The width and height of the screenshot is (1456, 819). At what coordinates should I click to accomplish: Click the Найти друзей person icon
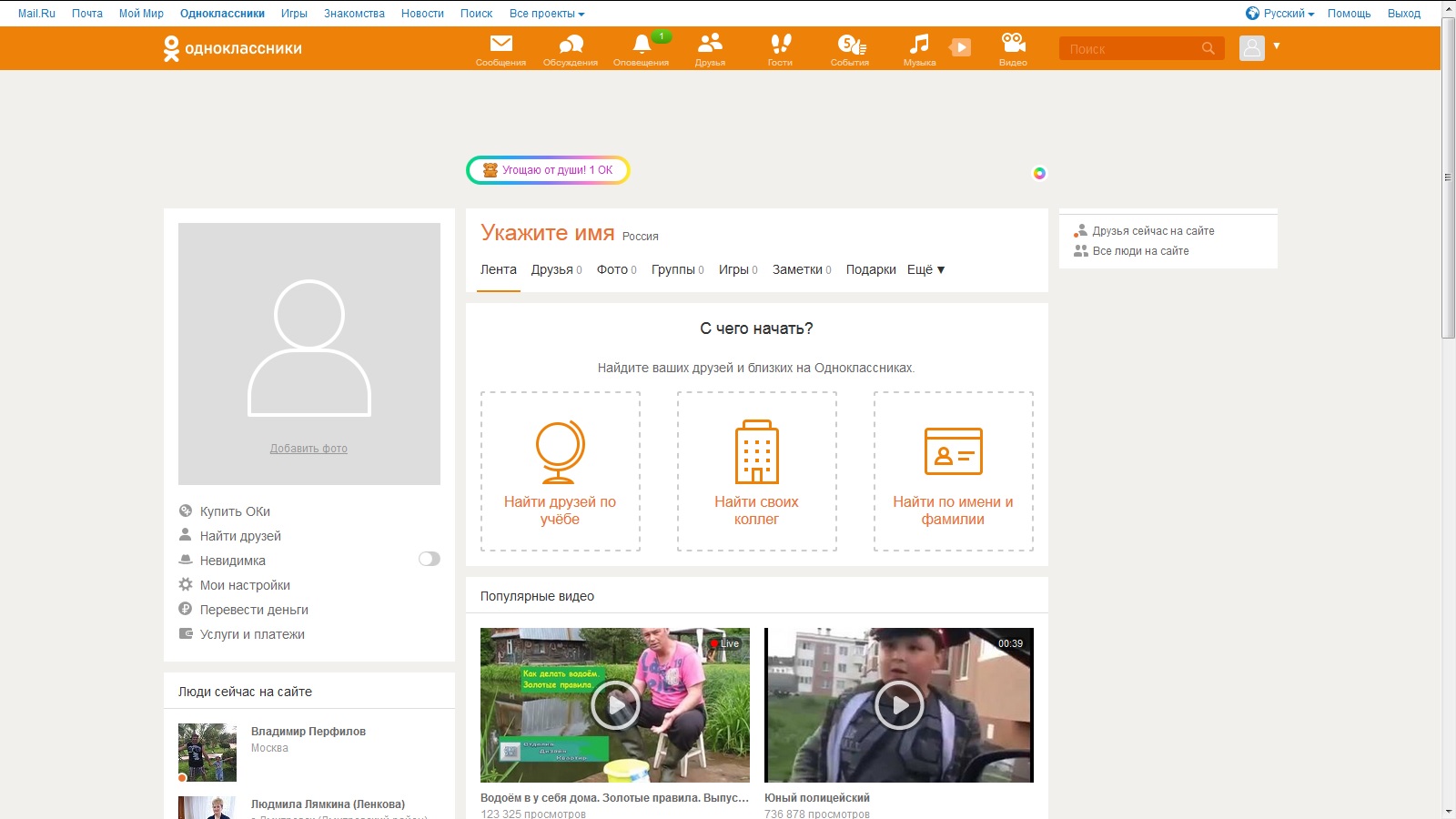186,535
